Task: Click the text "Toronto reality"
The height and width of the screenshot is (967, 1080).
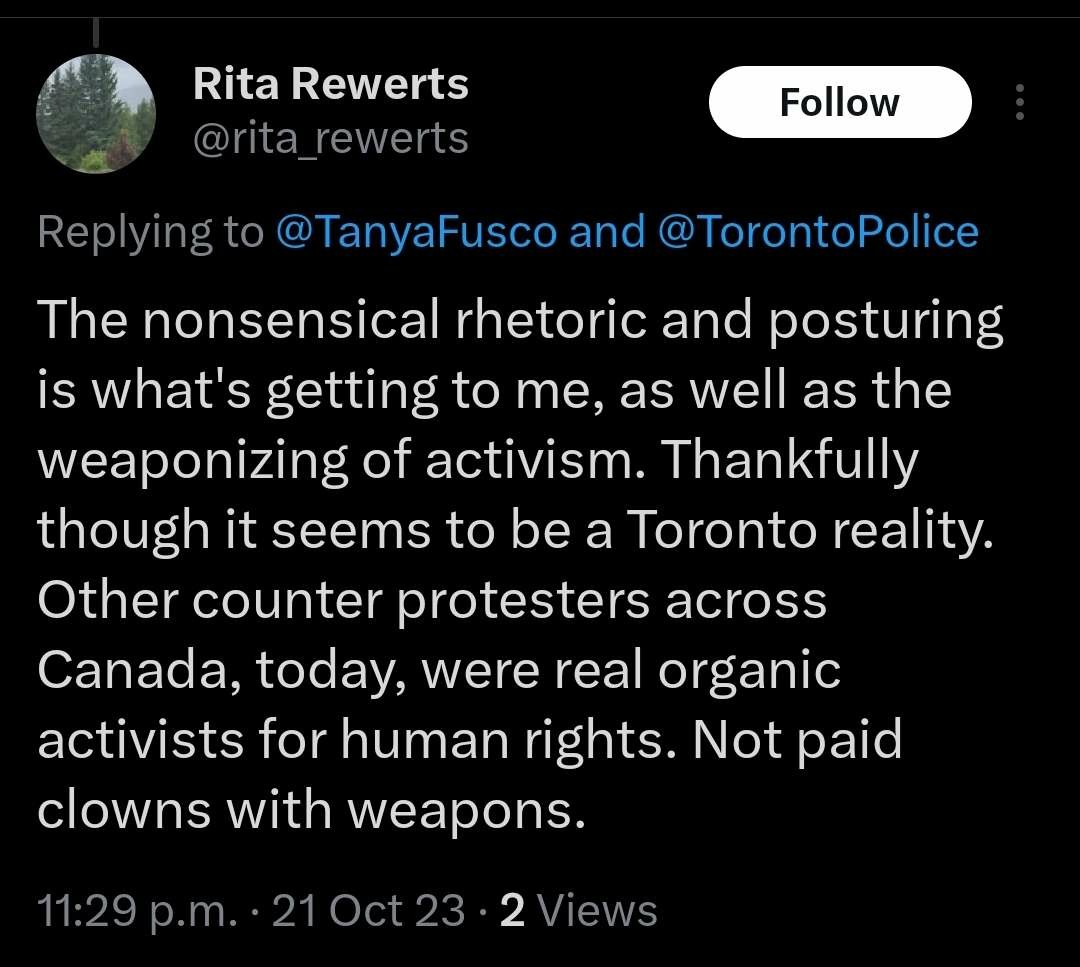Action: point(810,531)
